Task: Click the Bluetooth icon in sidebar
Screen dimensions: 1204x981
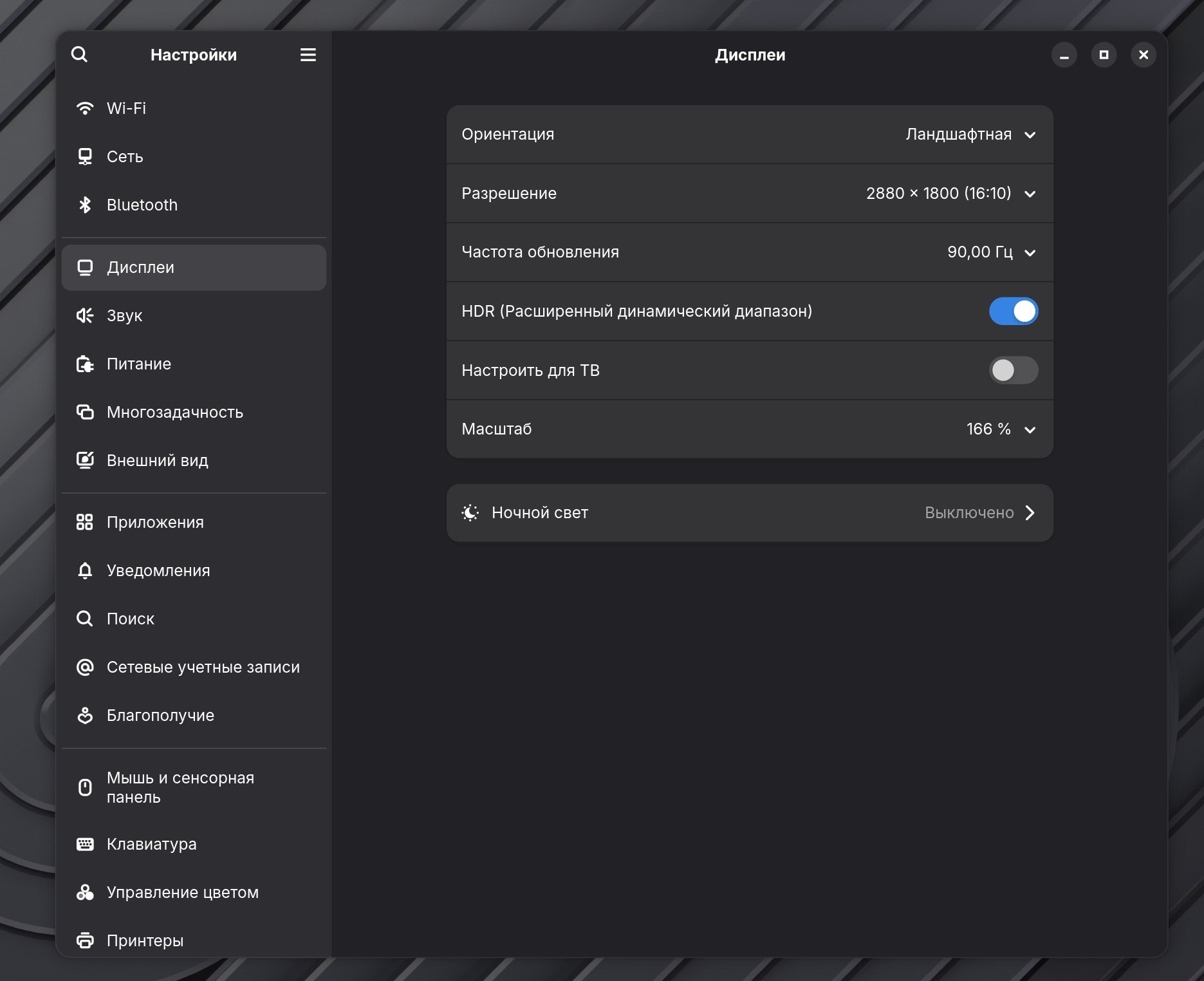Action: point(85,205)
